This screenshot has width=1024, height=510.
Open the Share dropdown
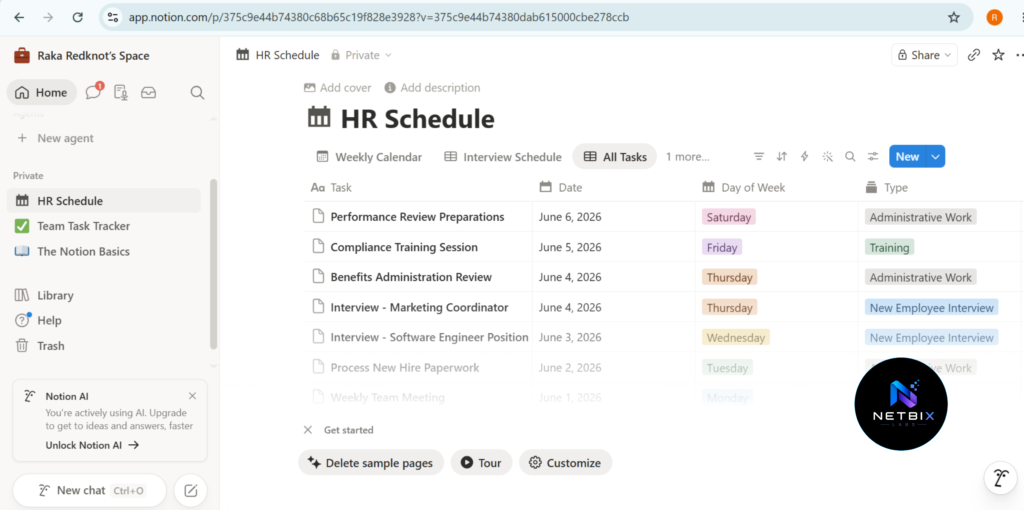(x=924, y=55)
